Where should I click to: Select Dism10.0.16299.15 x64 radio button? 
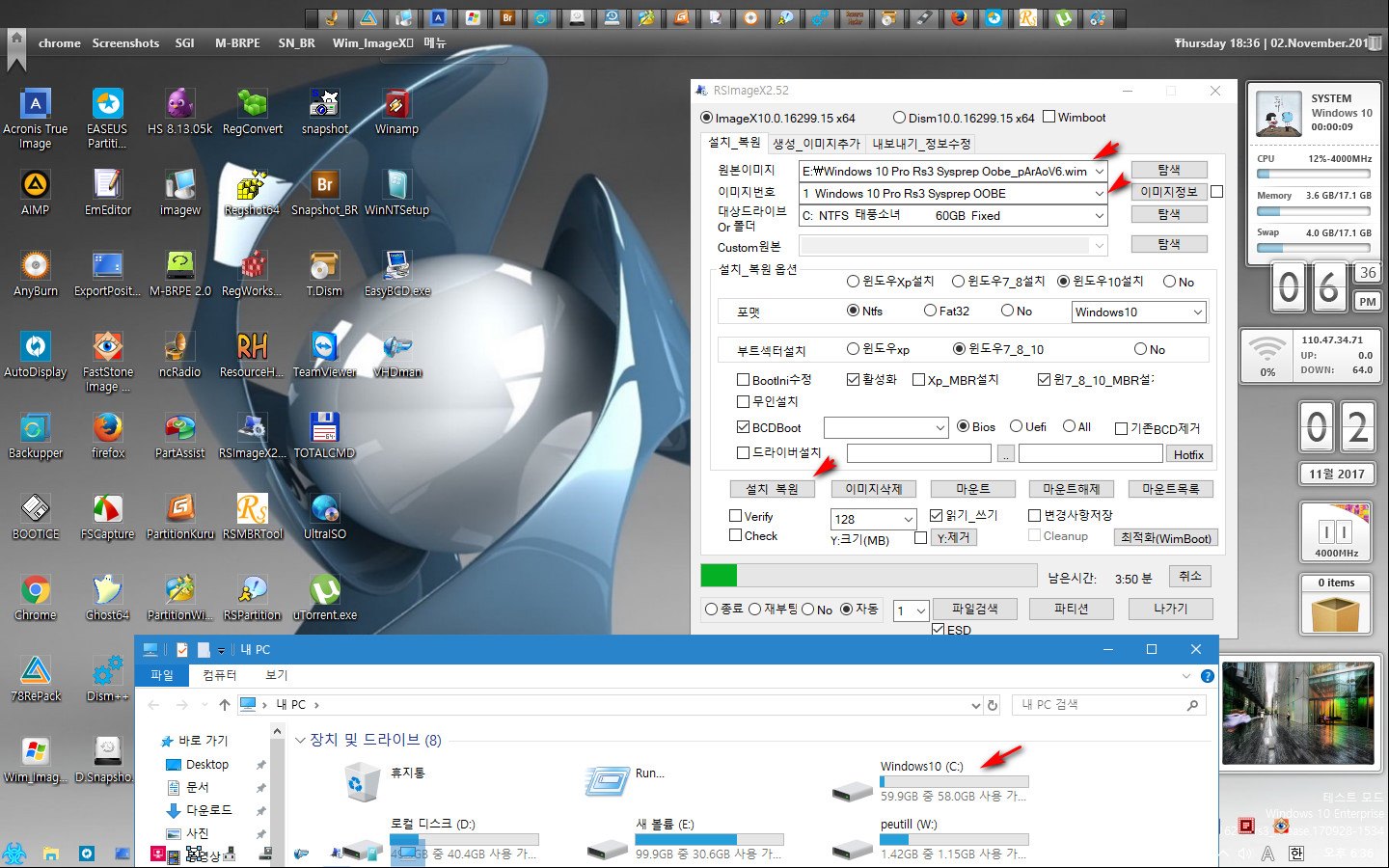[899, 118]
